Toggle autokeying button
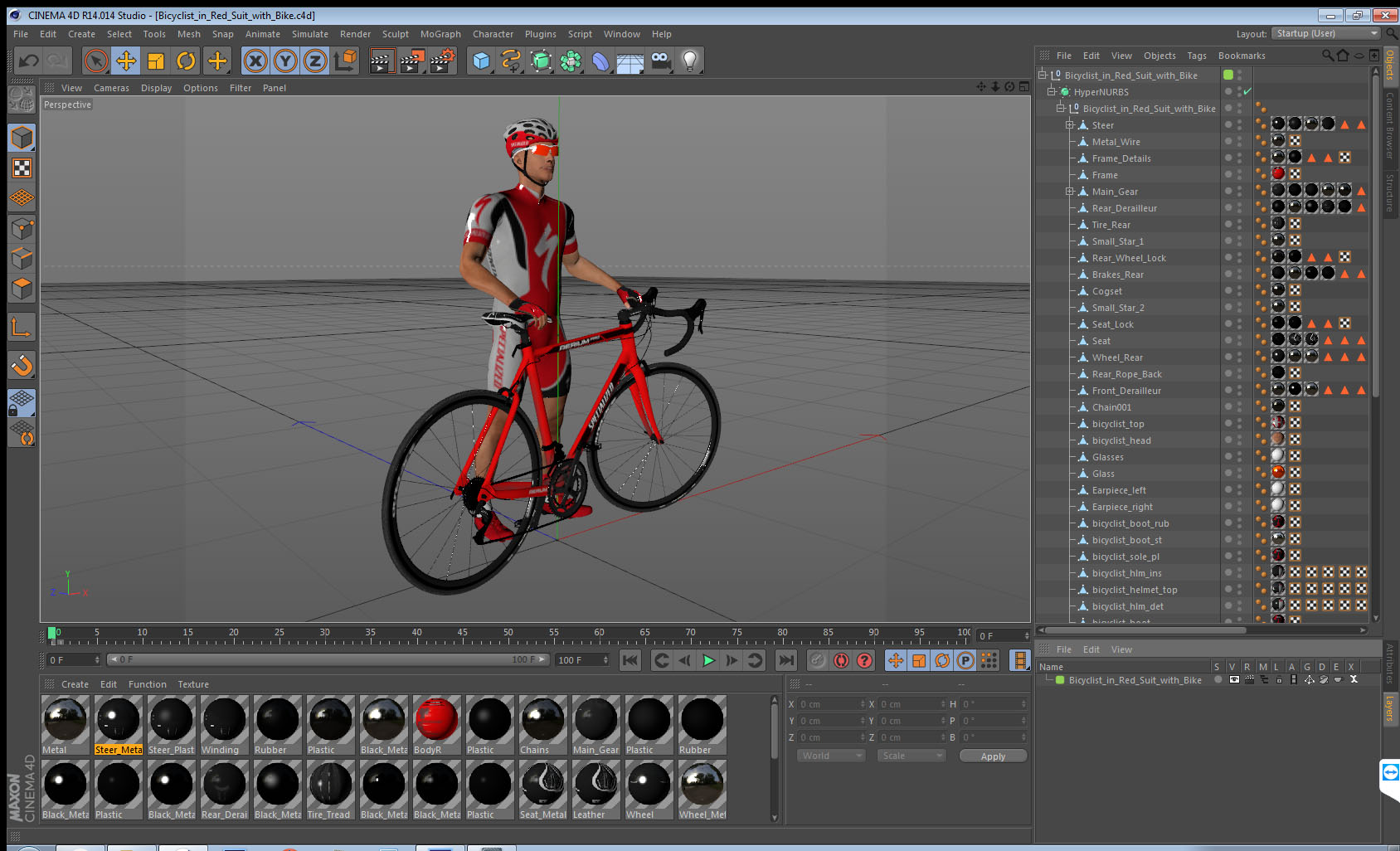 coord(841,660)
